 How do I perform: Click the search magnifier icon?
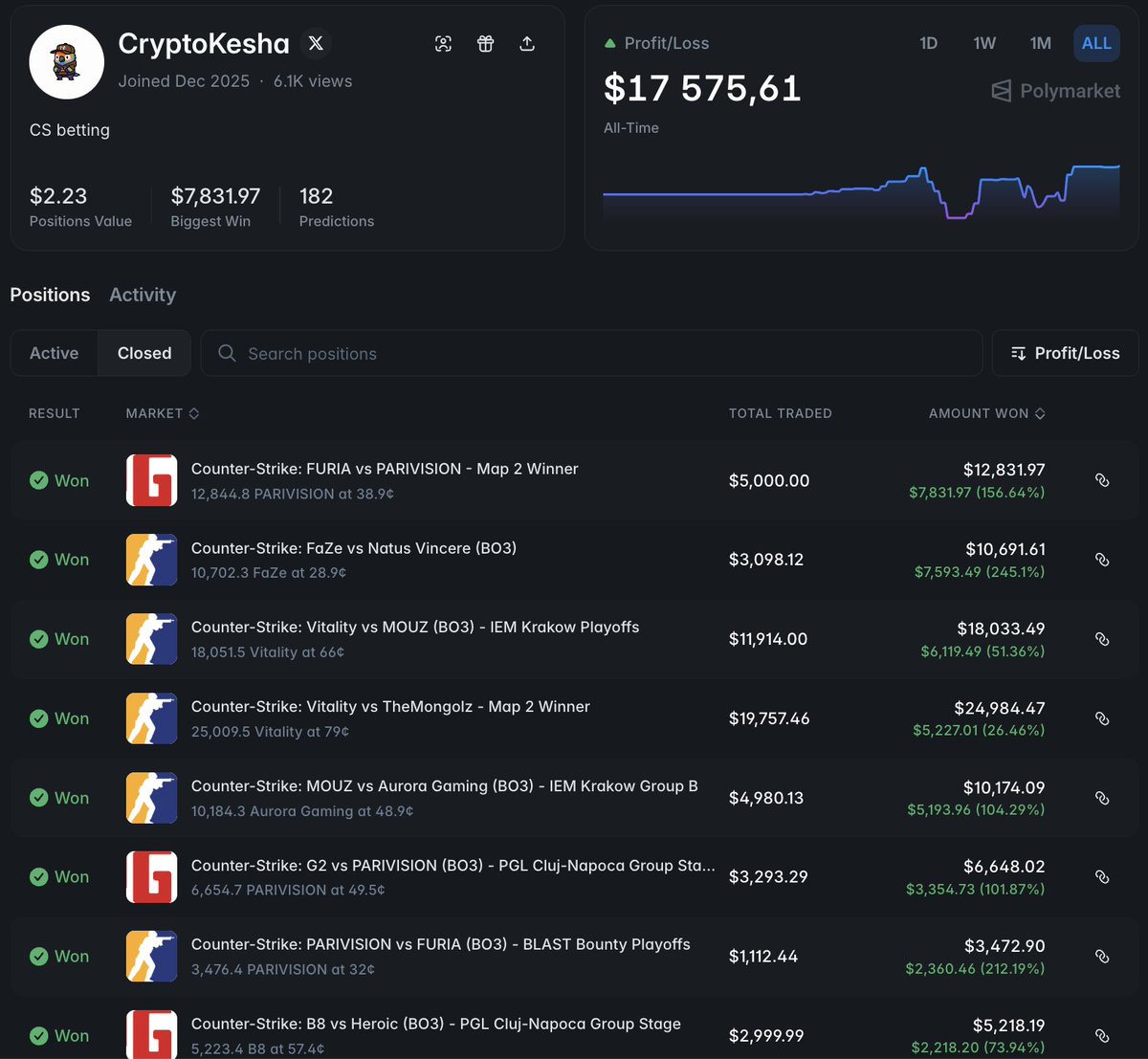click(227, 353)
